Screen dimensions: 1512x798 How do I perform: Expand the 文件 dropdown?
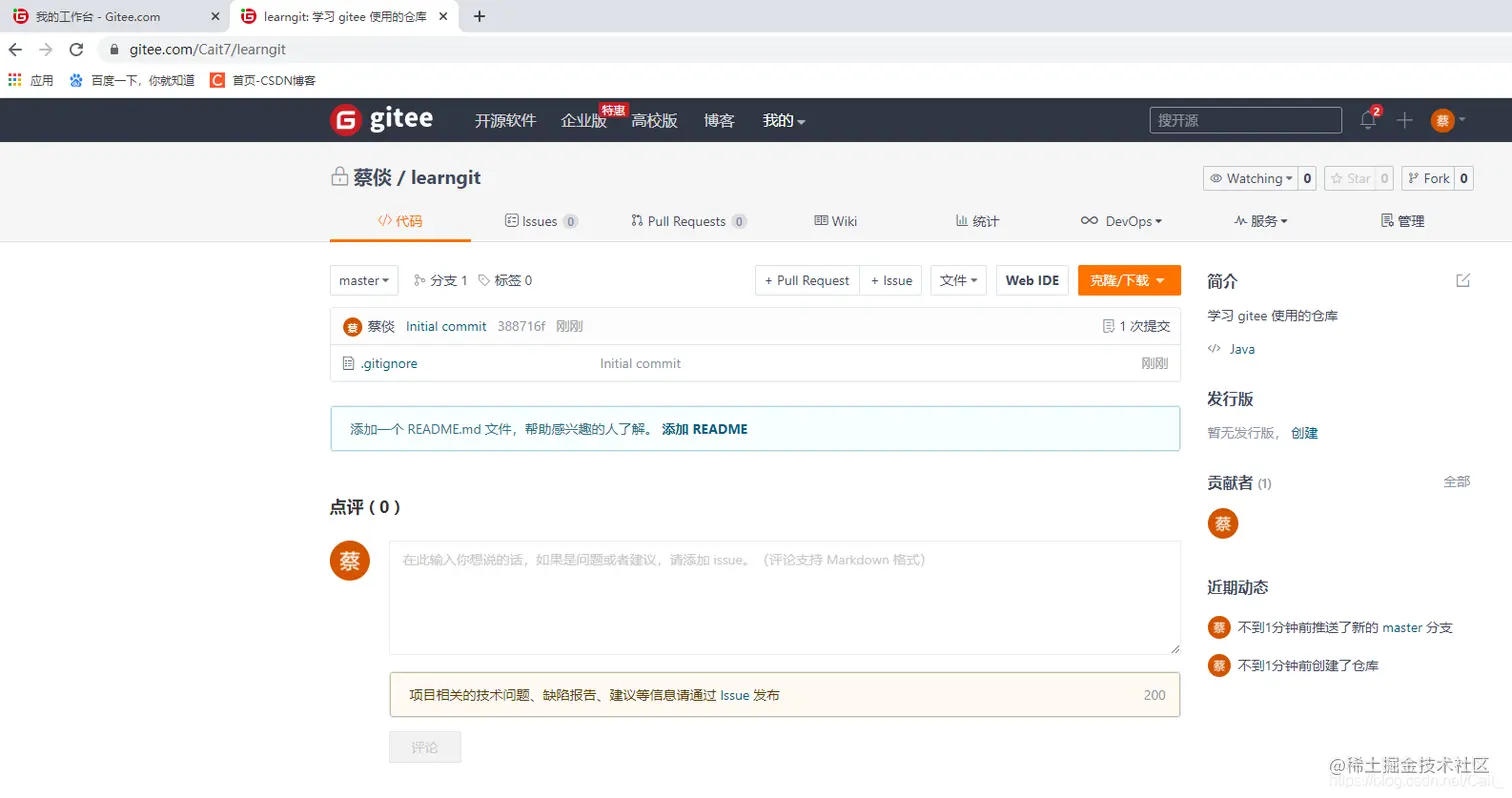pos(959,280)
